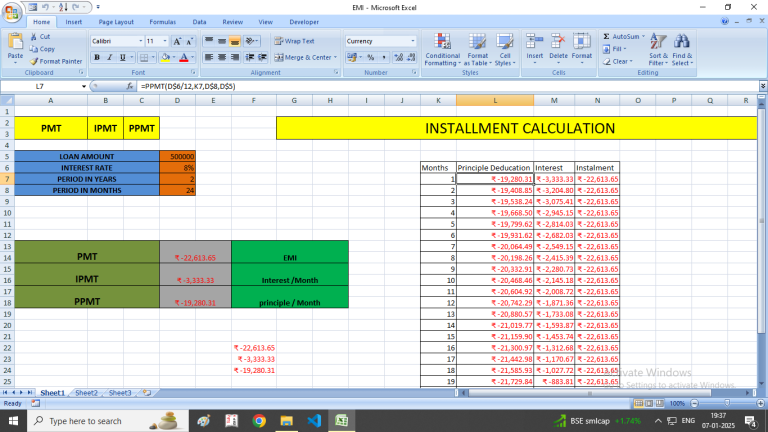Open Visual Studio Code from the taskbar
The width and height of the screenshot is (768, 432).
point(314,421)
